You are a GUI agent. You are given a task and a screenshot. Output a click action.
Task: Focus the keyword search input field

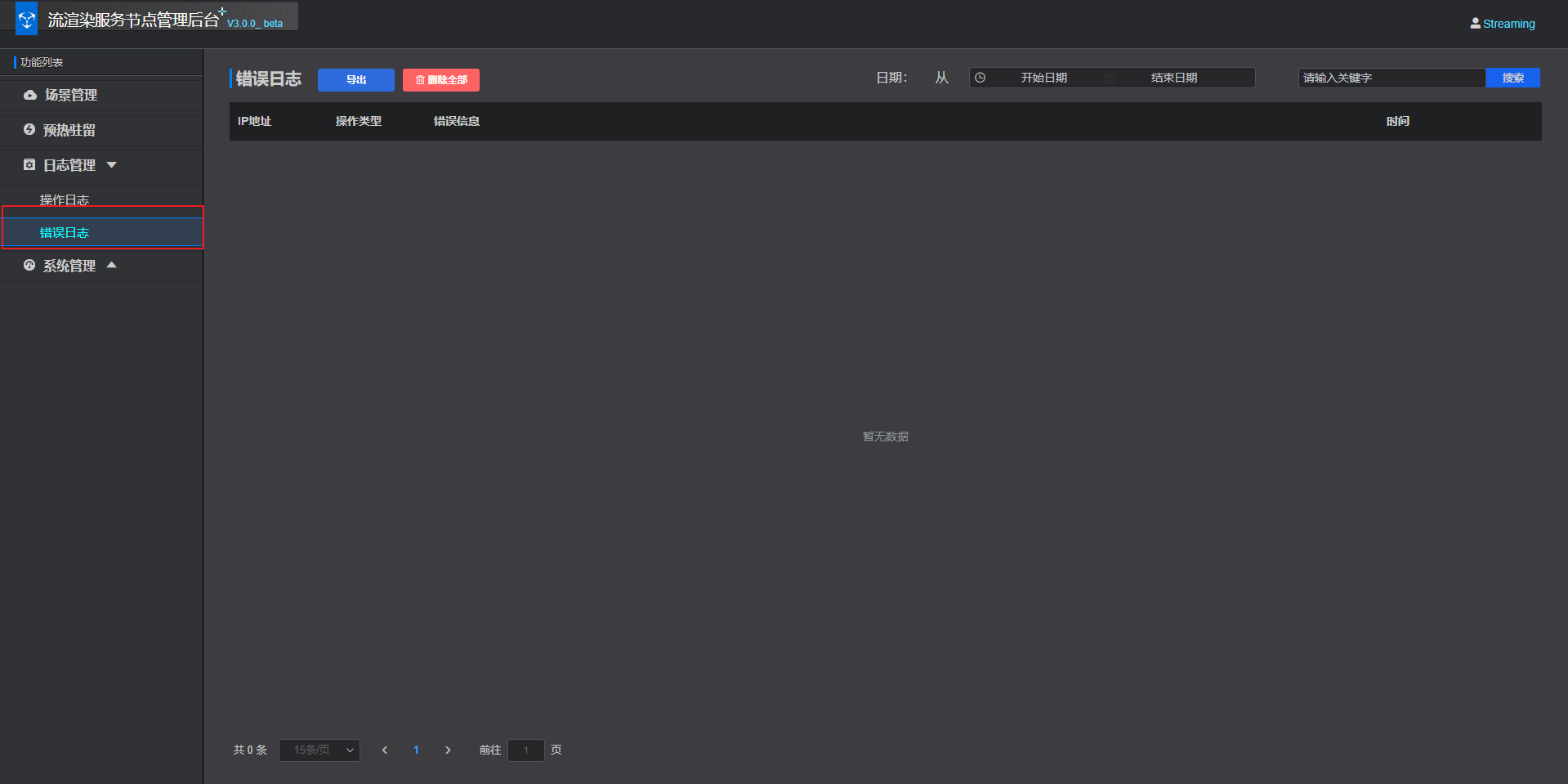tap(1391, 78)
